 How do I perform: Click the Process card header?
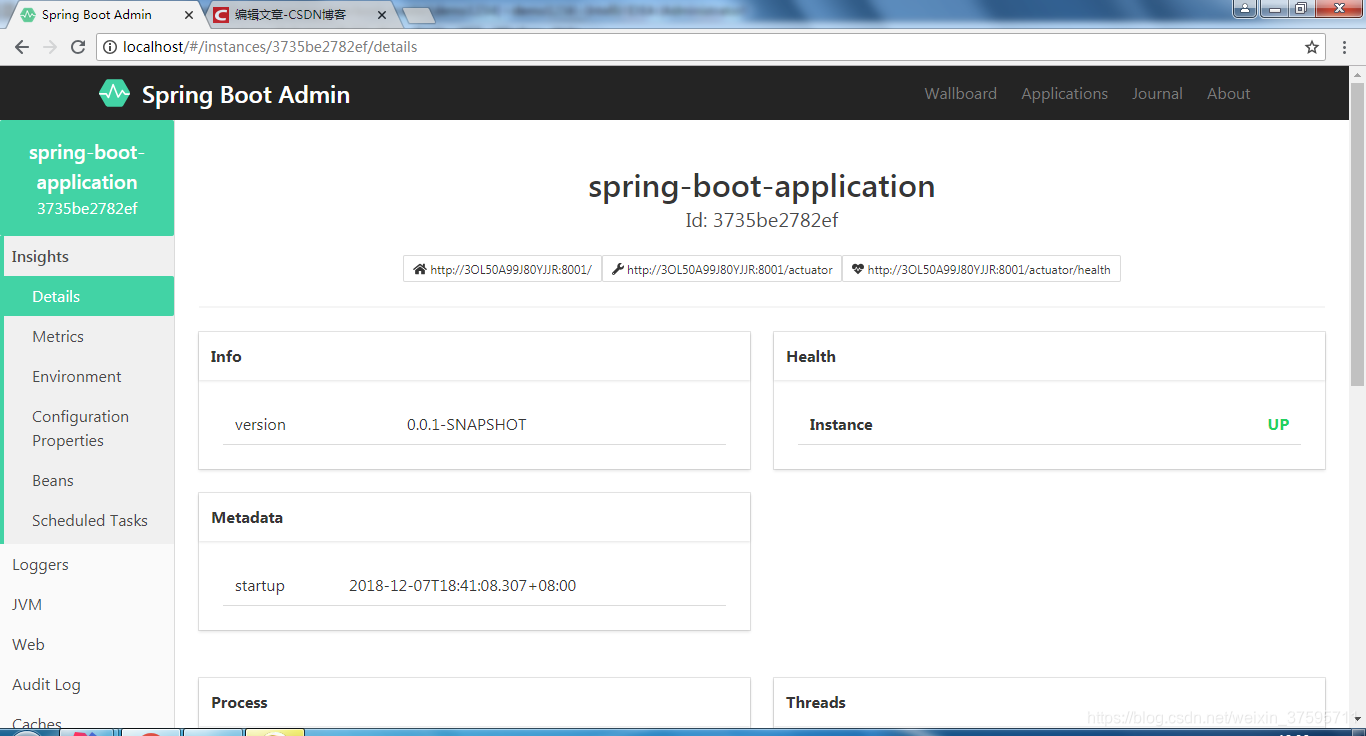(x=474, y=702)
